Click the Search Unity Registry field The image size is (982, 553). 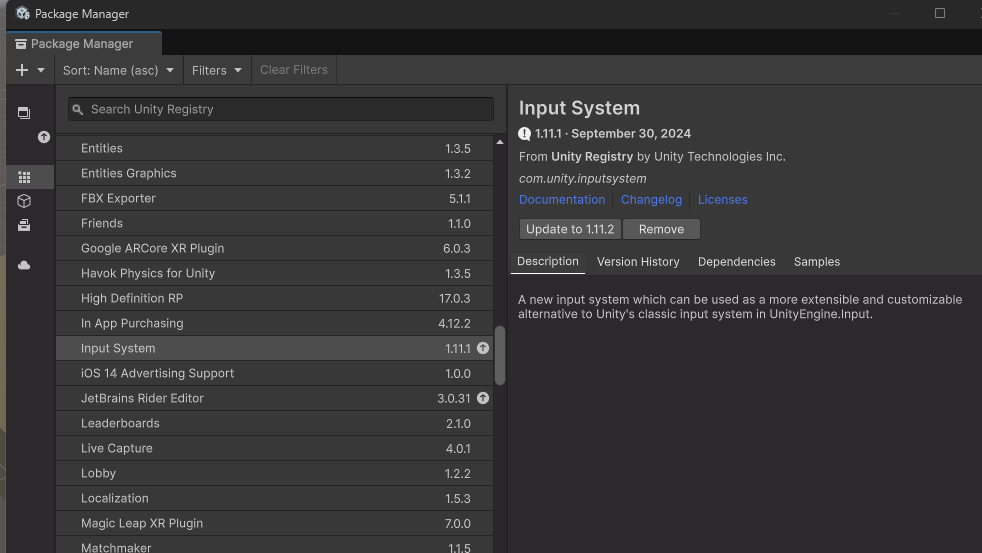click(281, 109)
